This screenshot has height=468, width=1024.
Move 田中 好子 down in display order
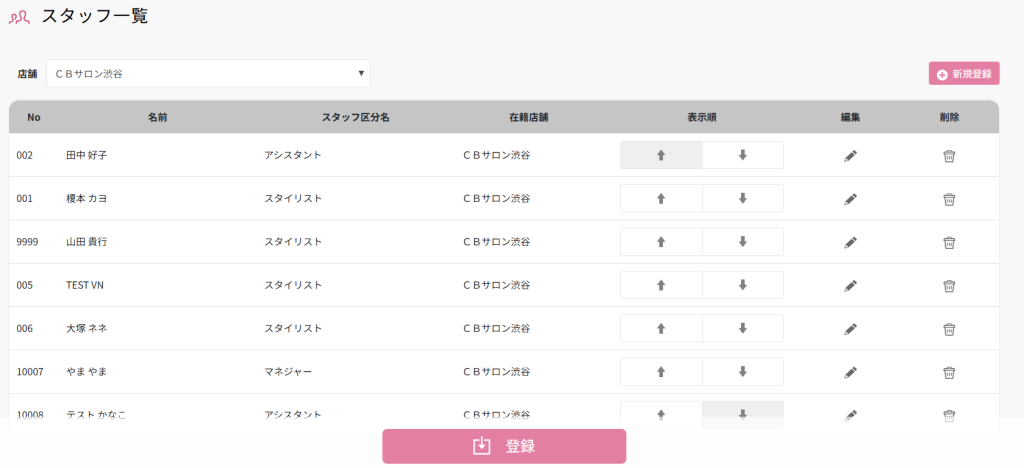pyautogui.click(x=742, y=155)
